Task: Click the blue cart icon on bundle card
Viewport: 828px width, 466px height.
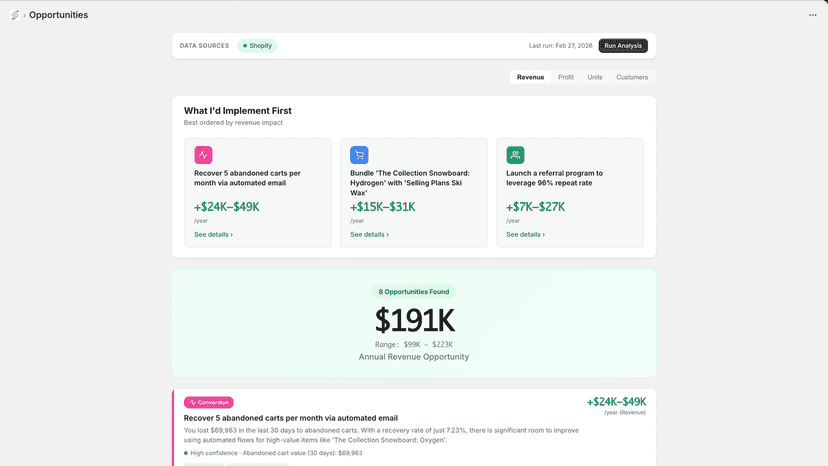Action: 359,155
